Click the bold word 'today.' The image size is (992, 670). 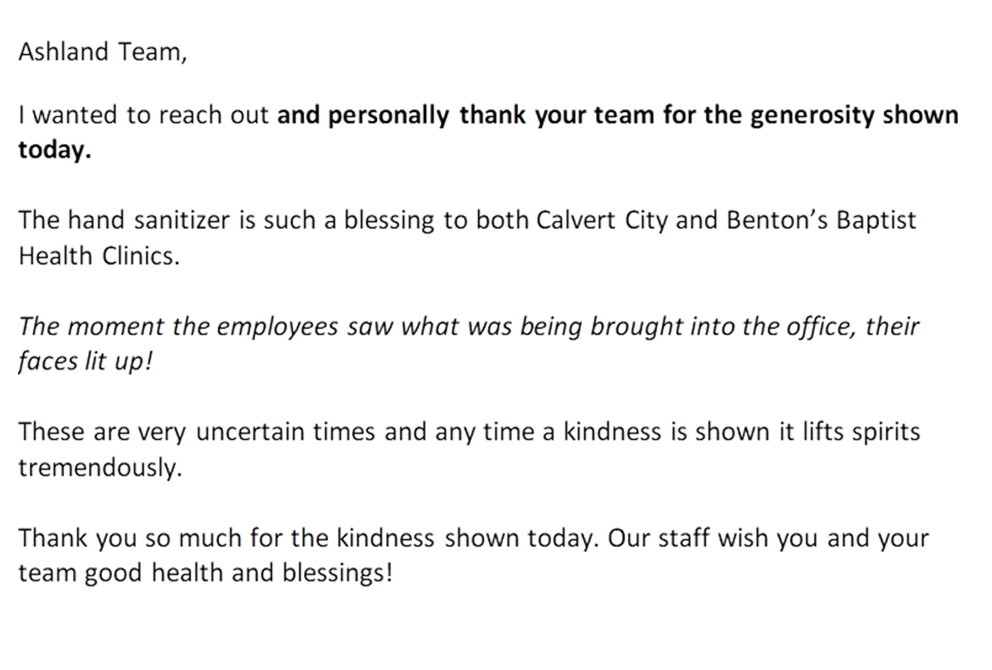54,151
